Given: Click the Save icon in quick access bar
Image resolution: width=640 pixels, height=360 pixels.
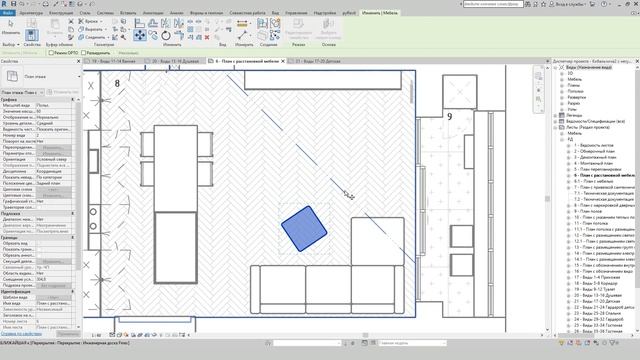Looking at the screenshot, I should click(x=13, y=4).
